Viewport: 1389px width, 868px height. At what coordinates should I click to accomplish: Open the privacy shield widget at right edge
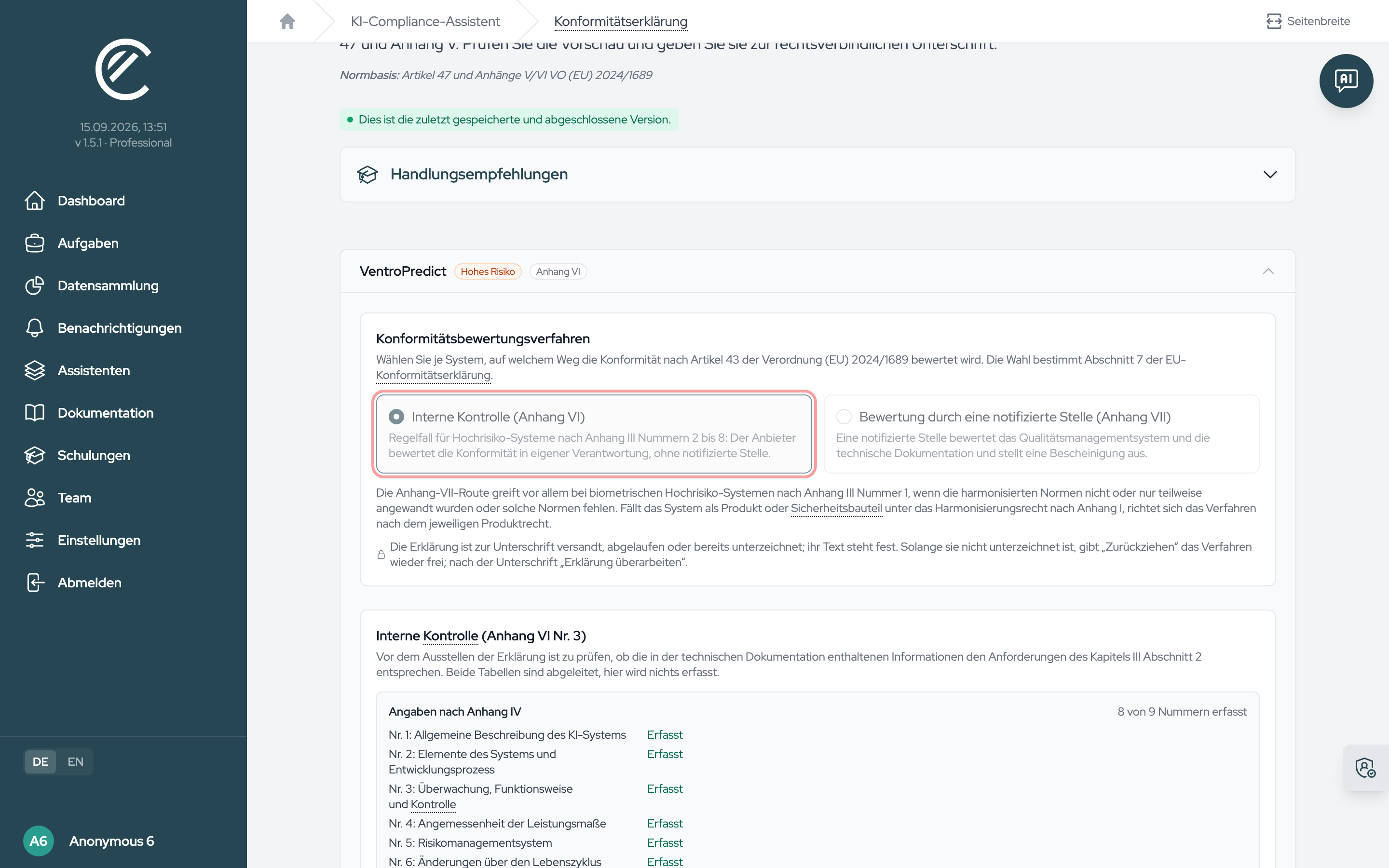[1365, 768]
